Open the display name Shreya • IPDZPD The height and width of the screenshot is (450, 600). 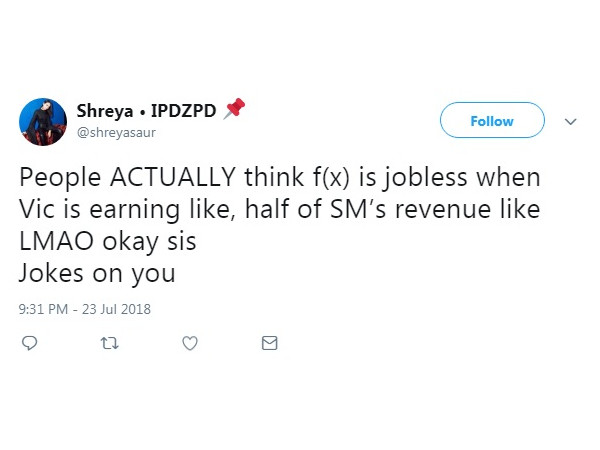tap(146, 110)
